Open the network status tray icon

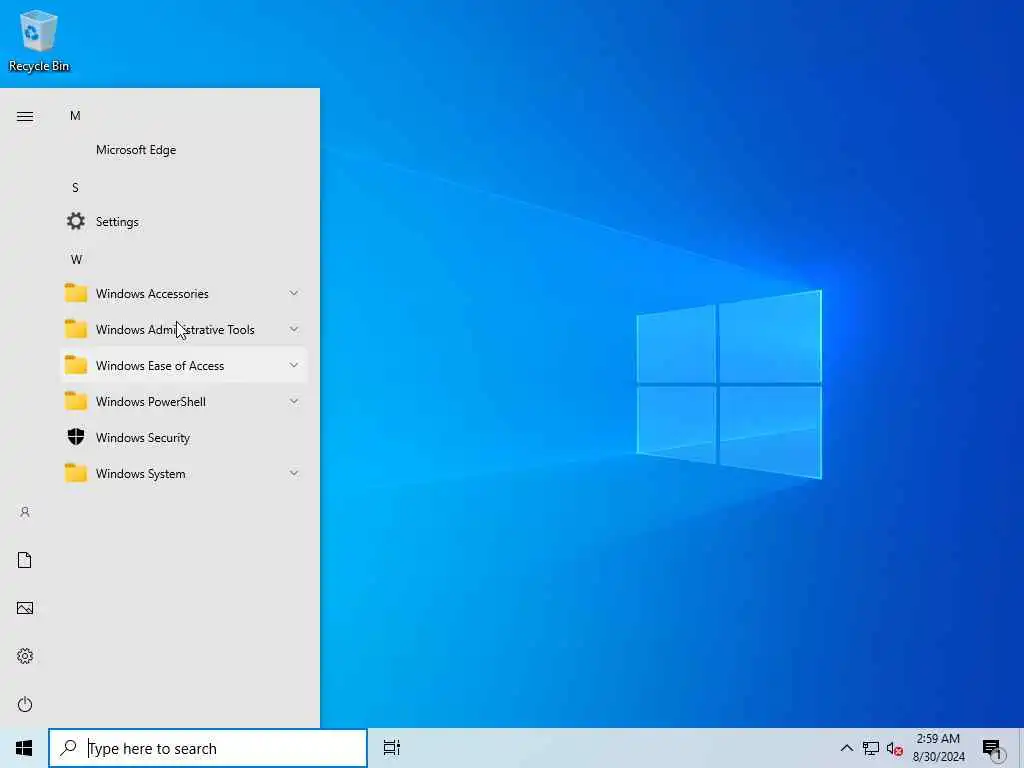871,748
